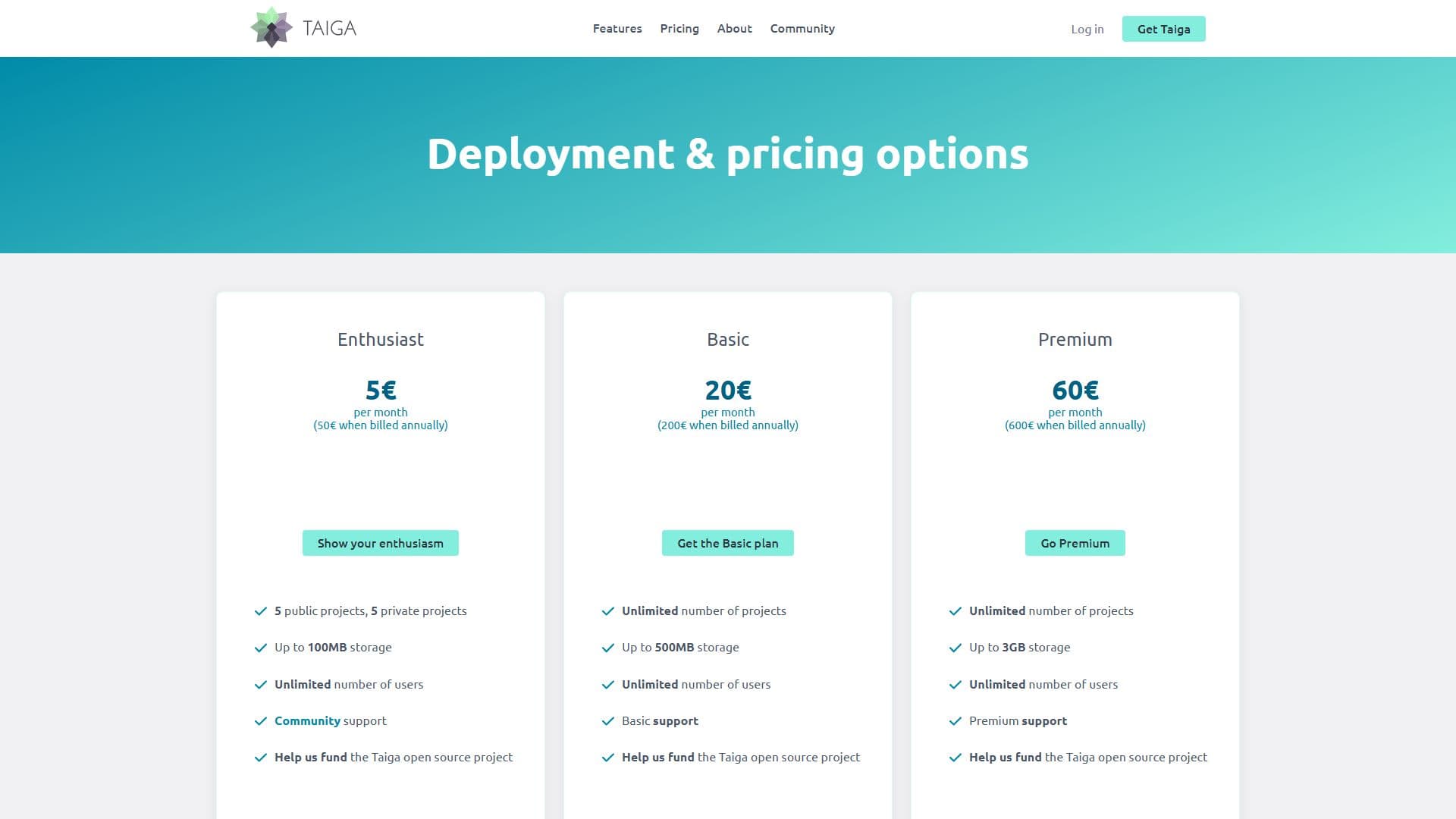Click checkmark beside 500MB storage
This screenshot has height=819, width=1456.
pos(608,648)
